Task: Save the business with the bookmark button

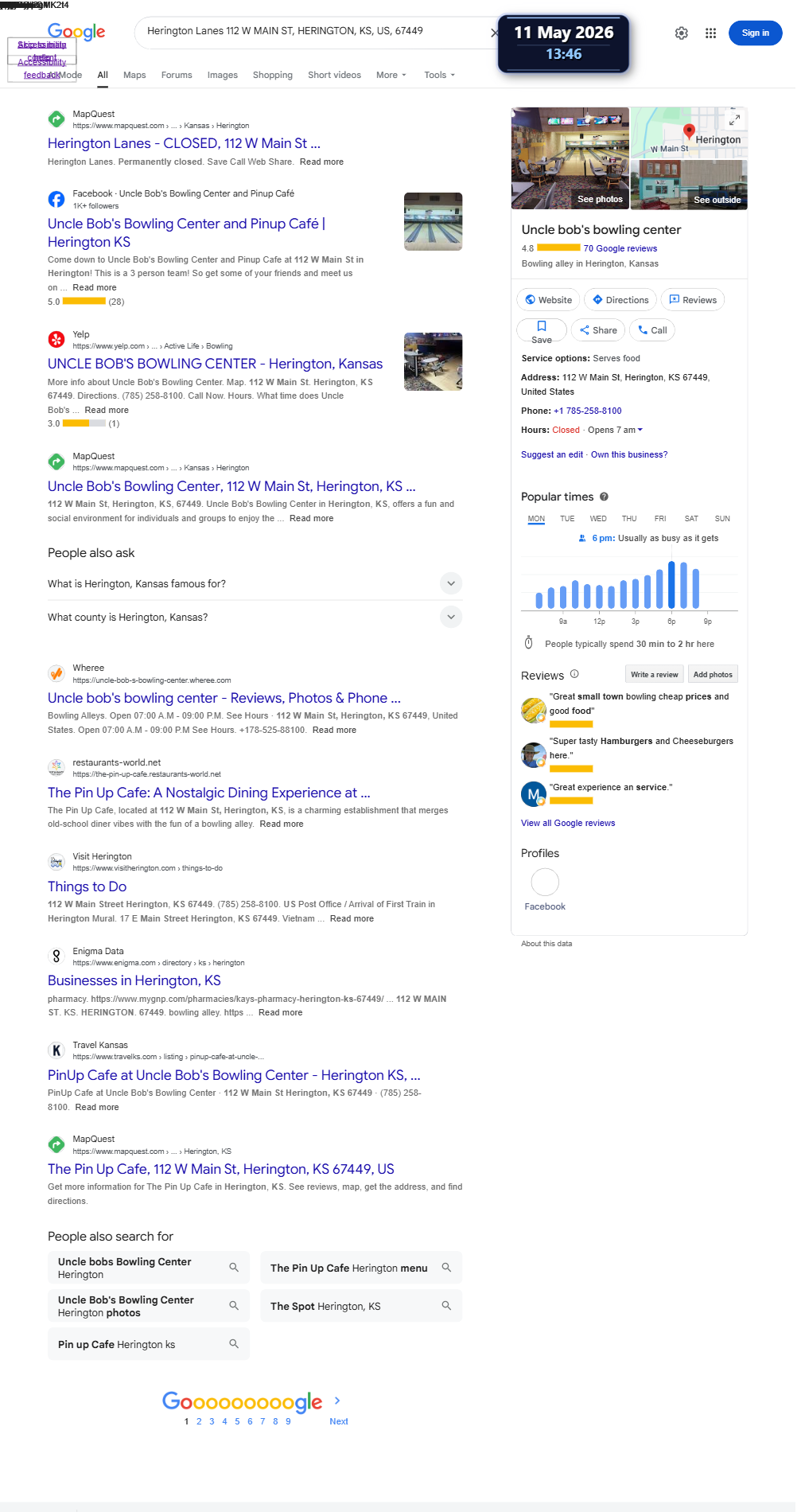Action: [542, 330]
